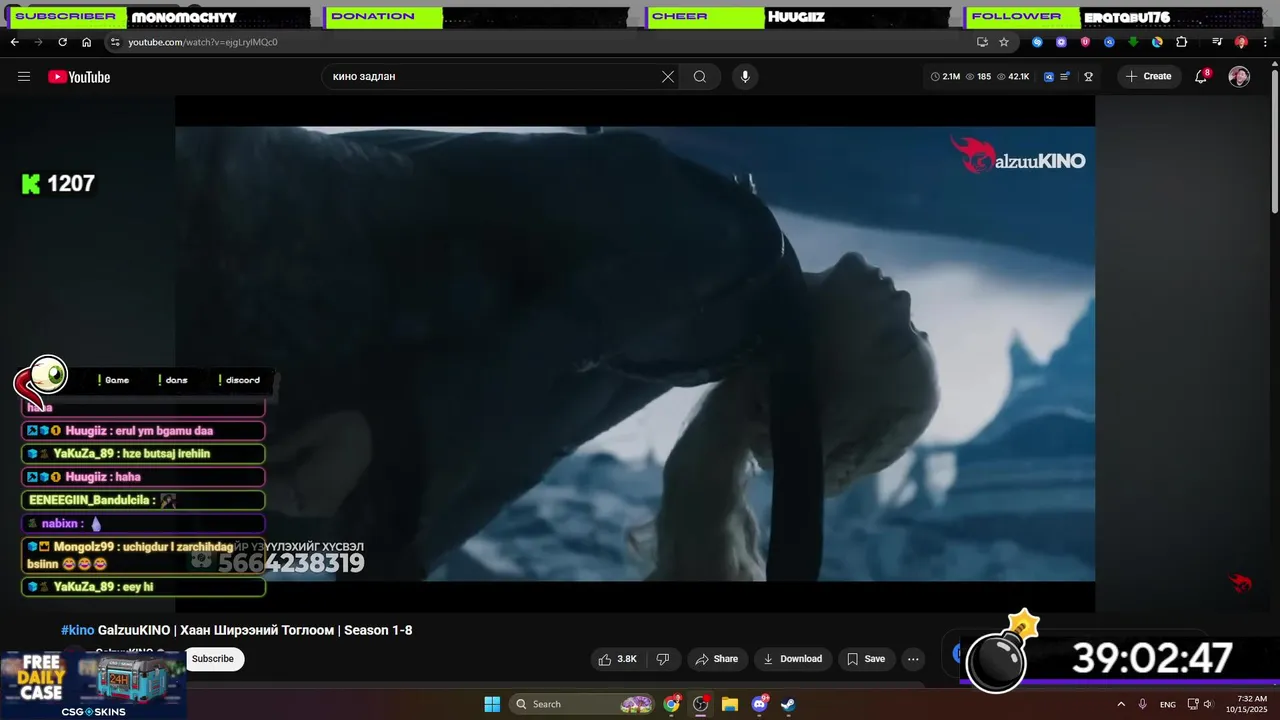Dislike the video with thumbs down
The image size is (1280, 720).
tap(662, 659)
